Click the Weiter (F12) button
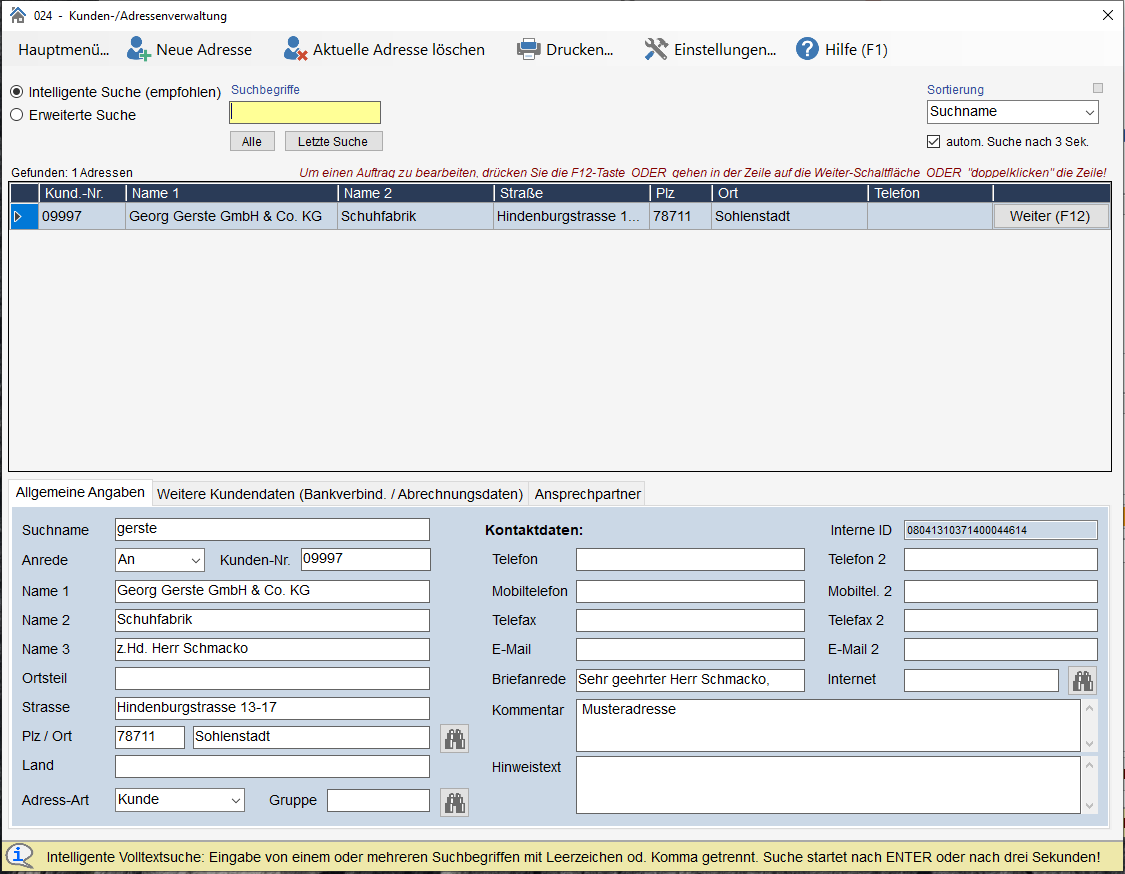 pos(1050,216)
